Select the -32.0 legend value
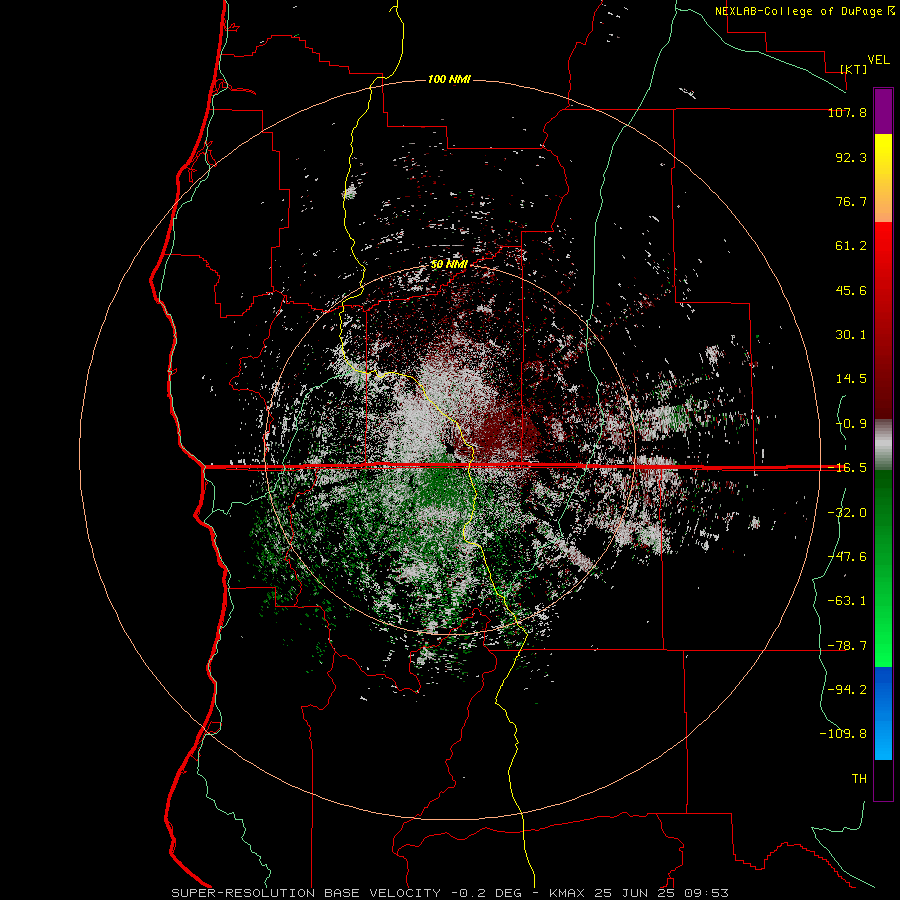Image resolution: width=900 pixels, height=900 pixels. click(x=847, y=513)
